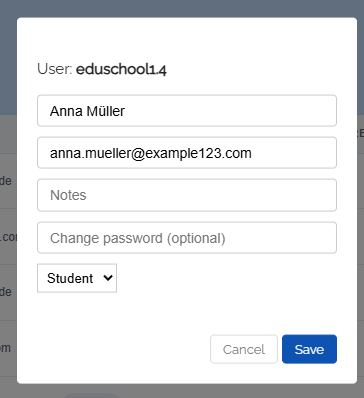The height and width of the screenshot is (398, 364).
Task: Click the Notes placeholder text
Action: pyautogui.click(x=68, y=195)
